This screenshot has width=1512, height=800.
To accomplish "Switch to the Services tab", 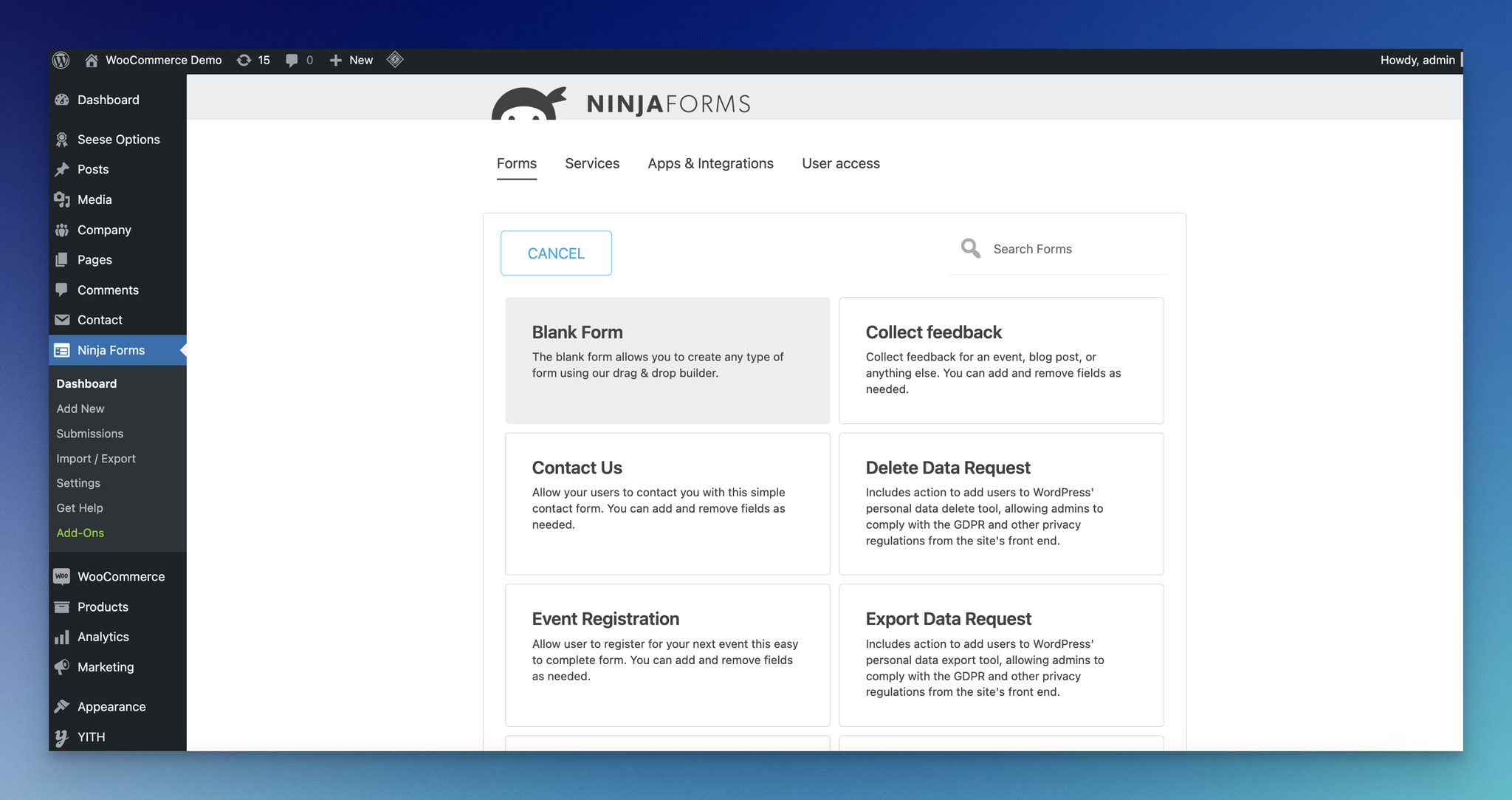I will (592, 163).
